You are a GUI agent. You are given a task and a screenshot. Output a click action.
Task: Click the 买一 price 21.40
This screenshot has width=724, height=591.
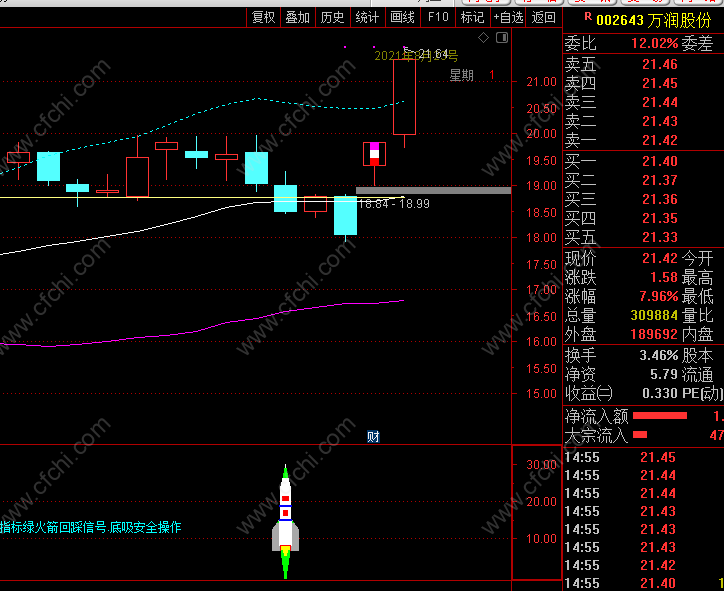tap(660, 161)
